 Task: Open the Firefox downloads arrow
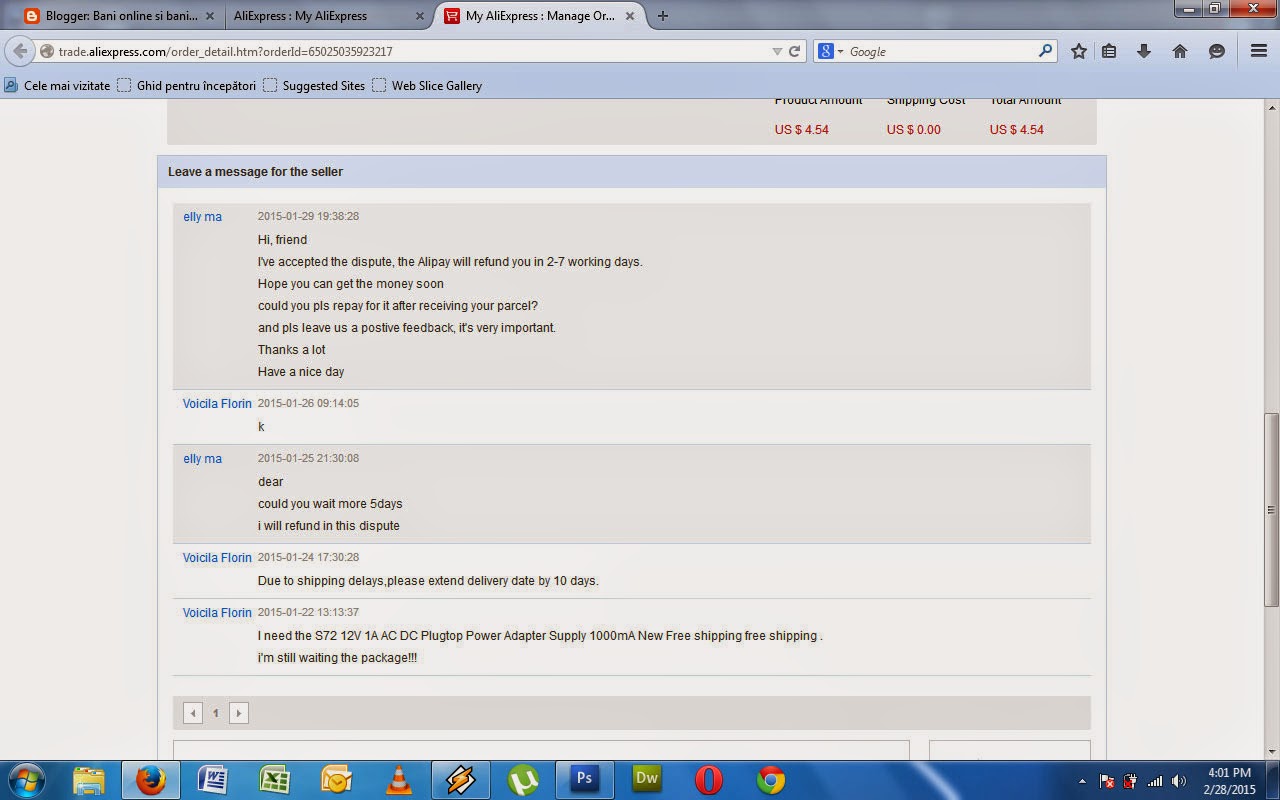point(1144,51)
